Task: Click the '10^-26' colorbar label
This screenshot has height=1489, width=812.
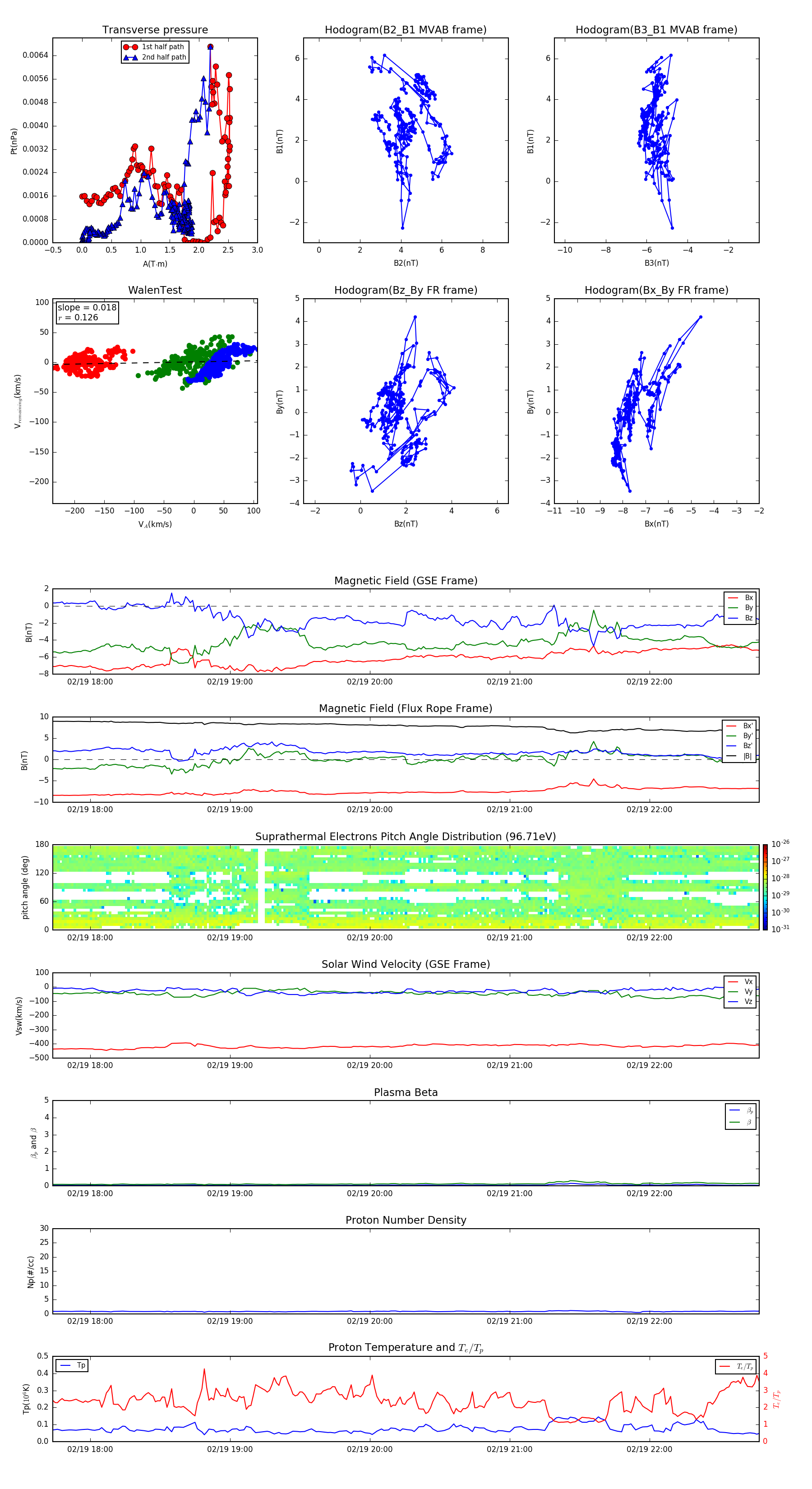Action: (780, 844)
